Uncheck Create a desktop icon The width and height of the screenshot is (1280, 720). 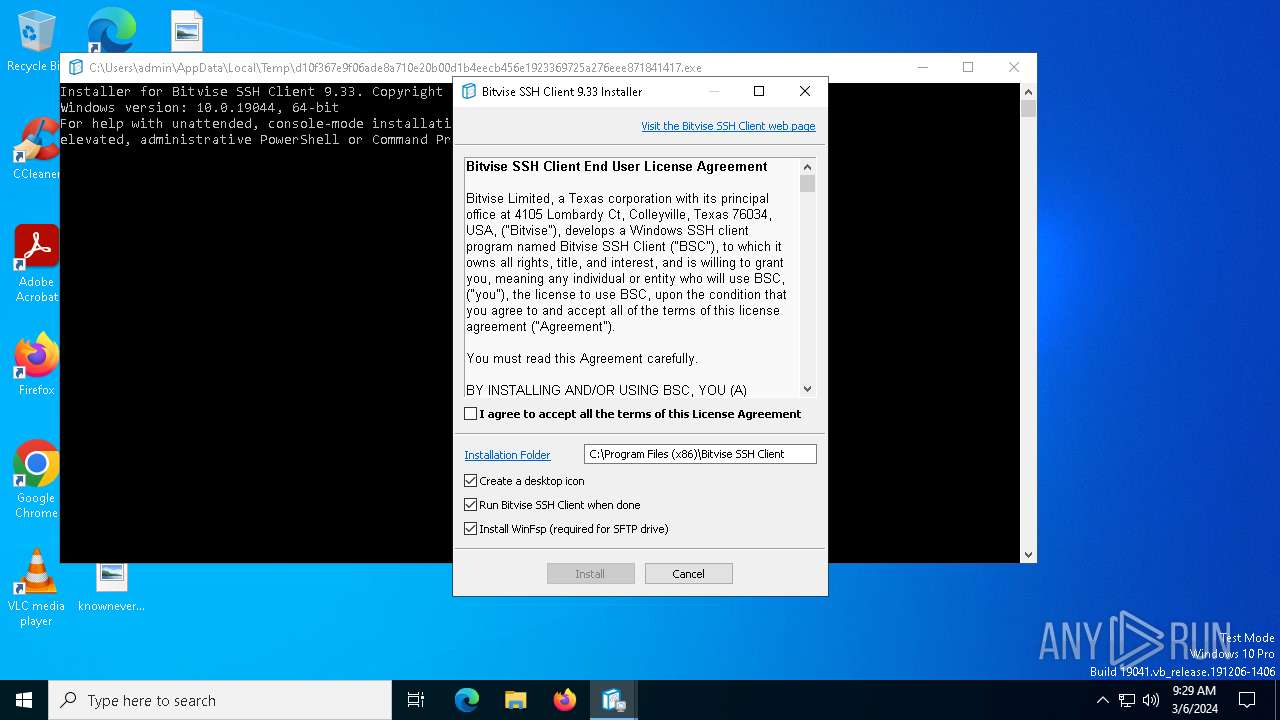tap(471, 481)
